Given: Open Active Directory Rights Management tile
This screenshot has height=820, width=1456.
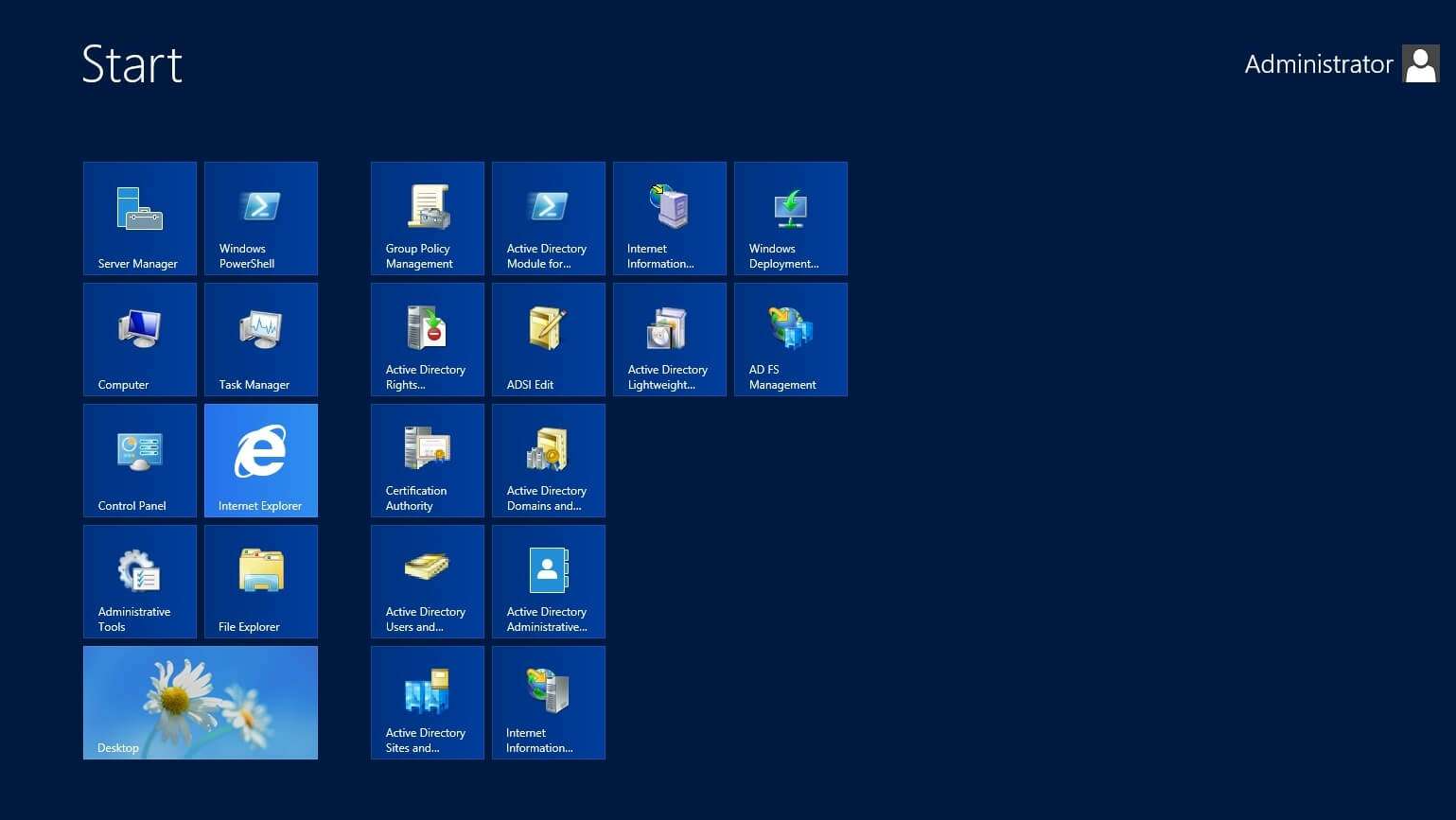Looking at the screenshot, I should [428, 340].
